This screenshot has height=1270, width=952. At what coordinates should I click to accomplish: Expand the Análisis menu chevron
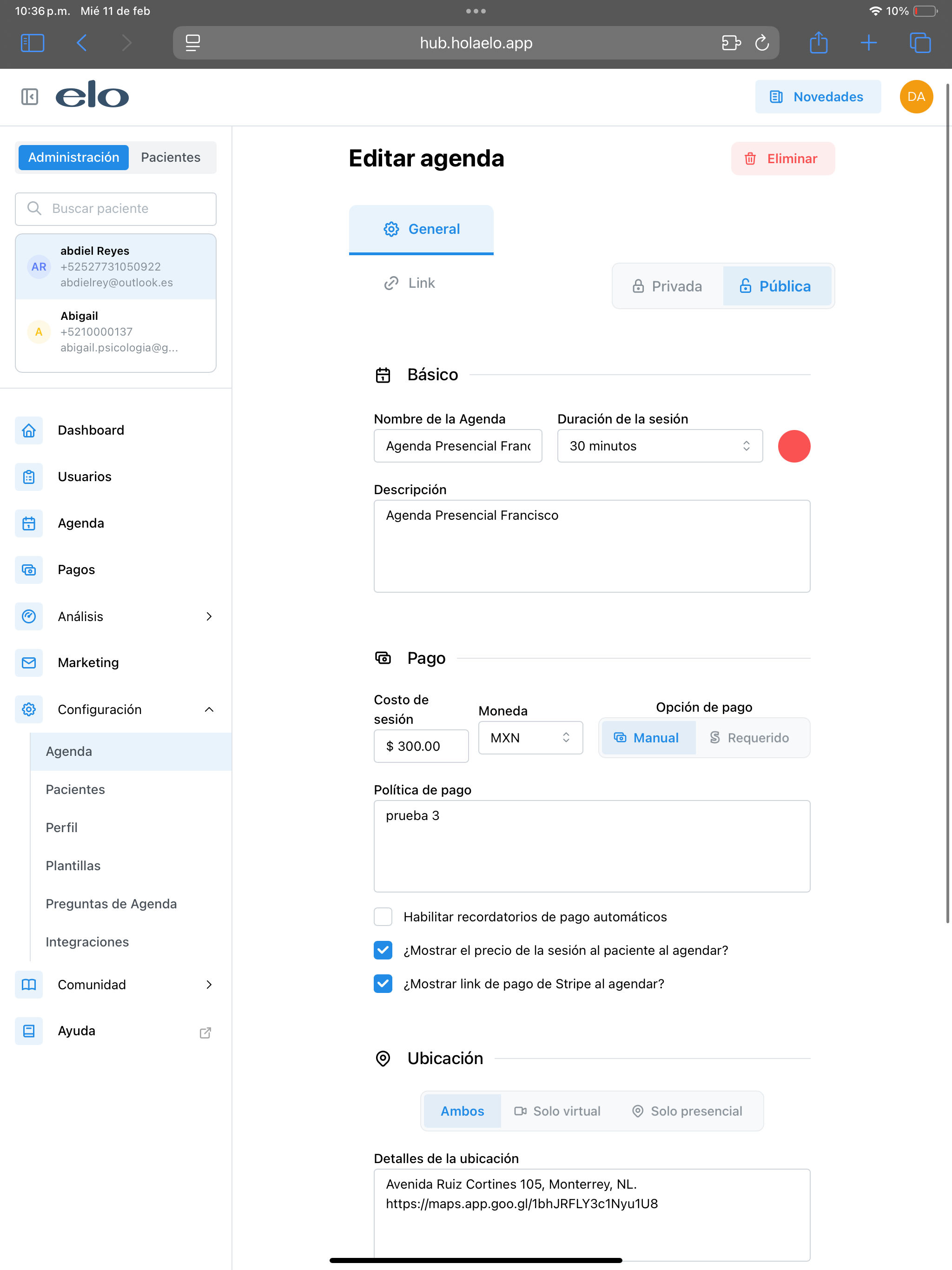pos(209,616)
